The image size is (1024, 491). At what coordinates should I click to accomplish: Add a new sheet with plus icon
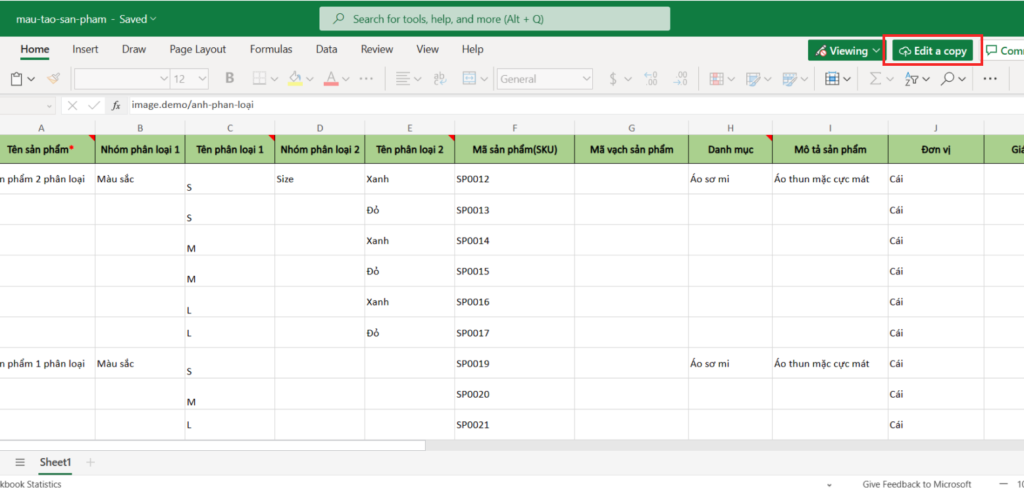point(90,462)
